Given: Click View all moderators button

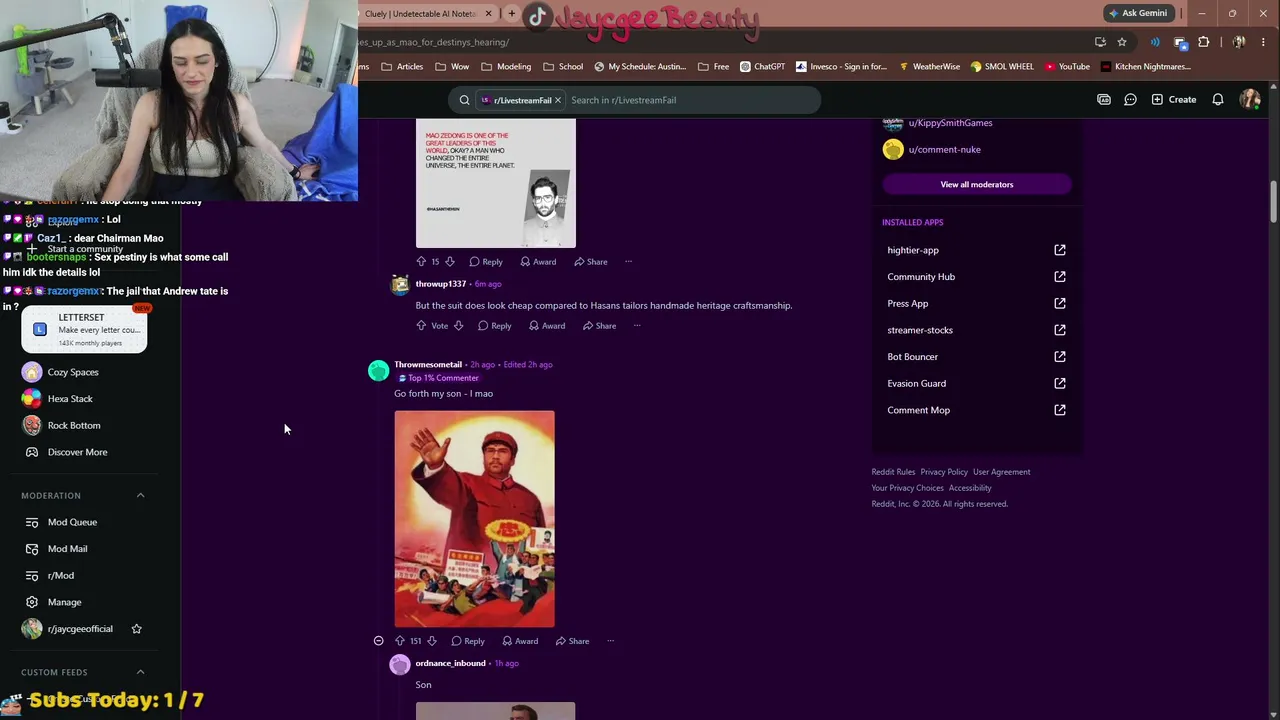Looking at the screenshot, I should [977, 184].
